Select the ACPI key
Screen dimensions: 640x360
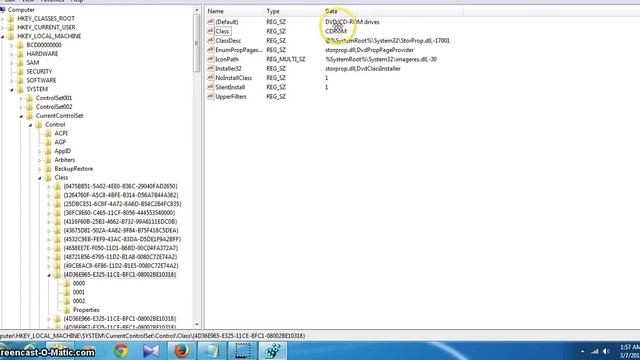[x=61, y=133]
